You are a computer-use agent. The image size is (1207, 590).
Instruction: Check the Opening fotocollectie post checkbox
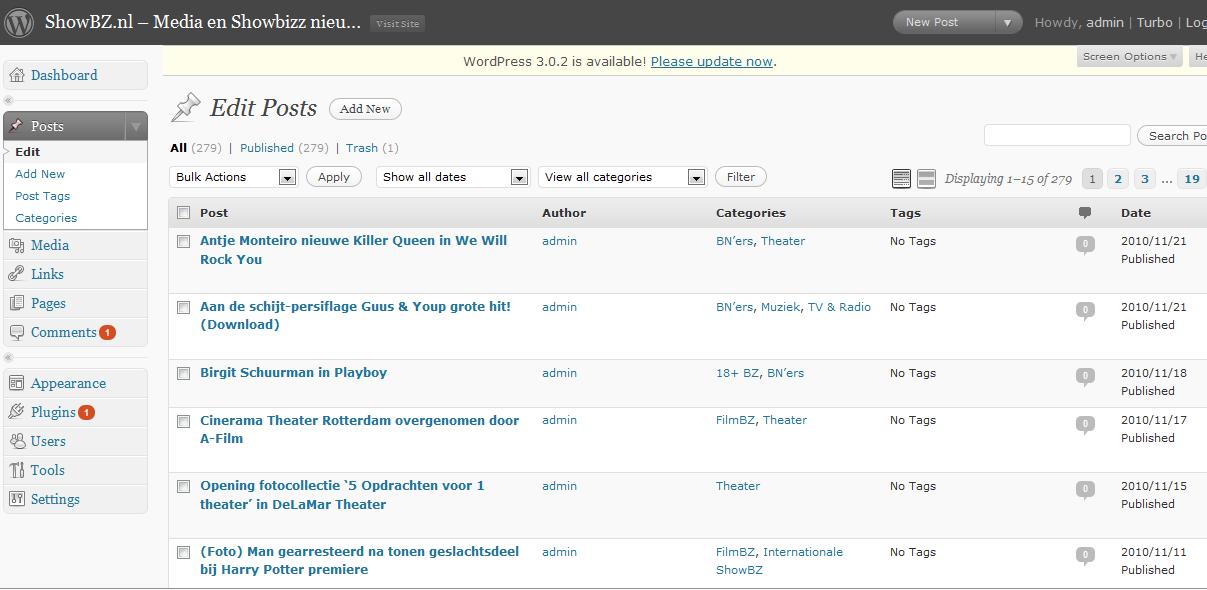(183, 486)
